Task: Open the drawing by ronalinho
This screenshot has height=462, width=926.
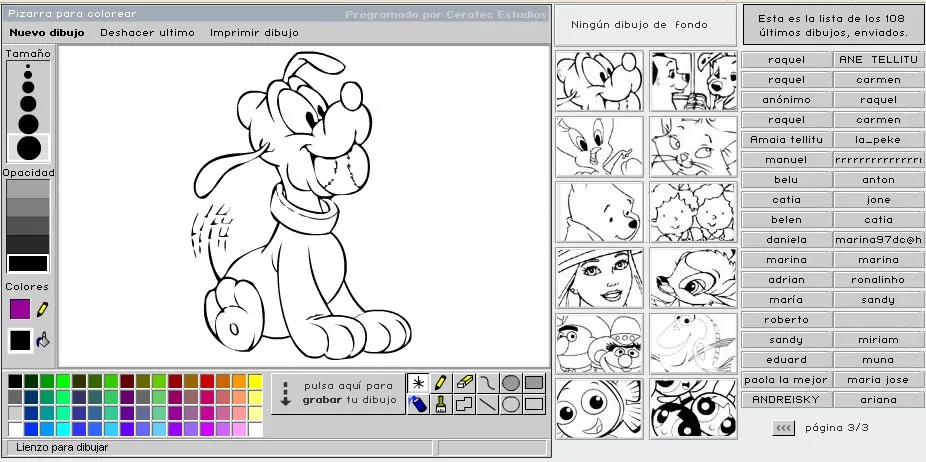Action: 878,279
